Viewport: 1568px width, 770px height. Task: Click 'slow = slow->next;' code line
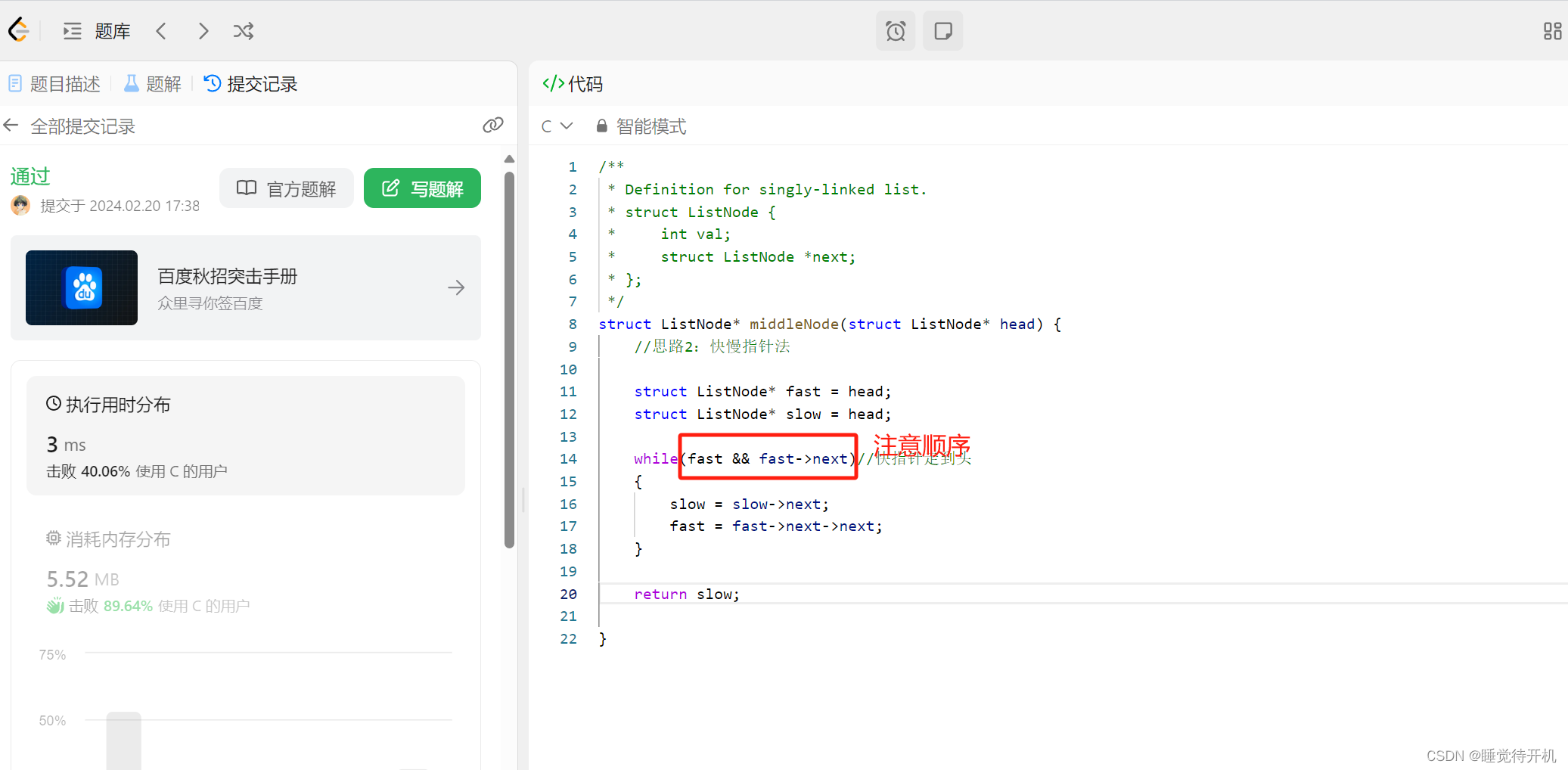749,505
